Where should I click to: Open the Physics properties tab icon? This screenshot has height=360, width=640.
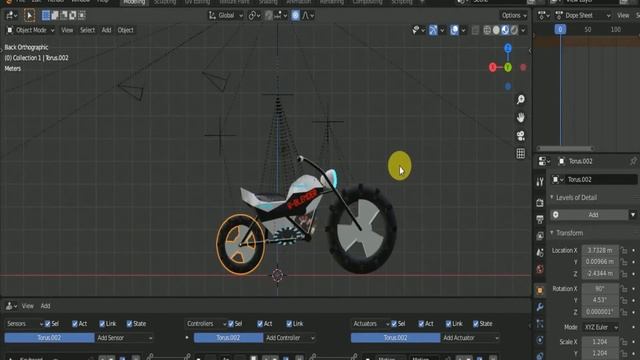540,340
